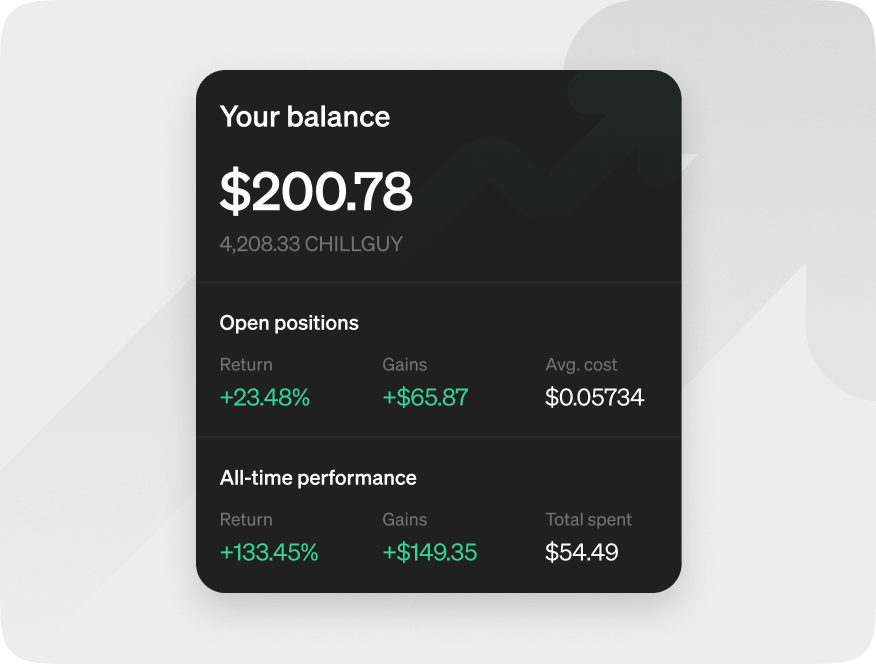
Task: Click the Return label under Open positions
Action: (246, 365)
